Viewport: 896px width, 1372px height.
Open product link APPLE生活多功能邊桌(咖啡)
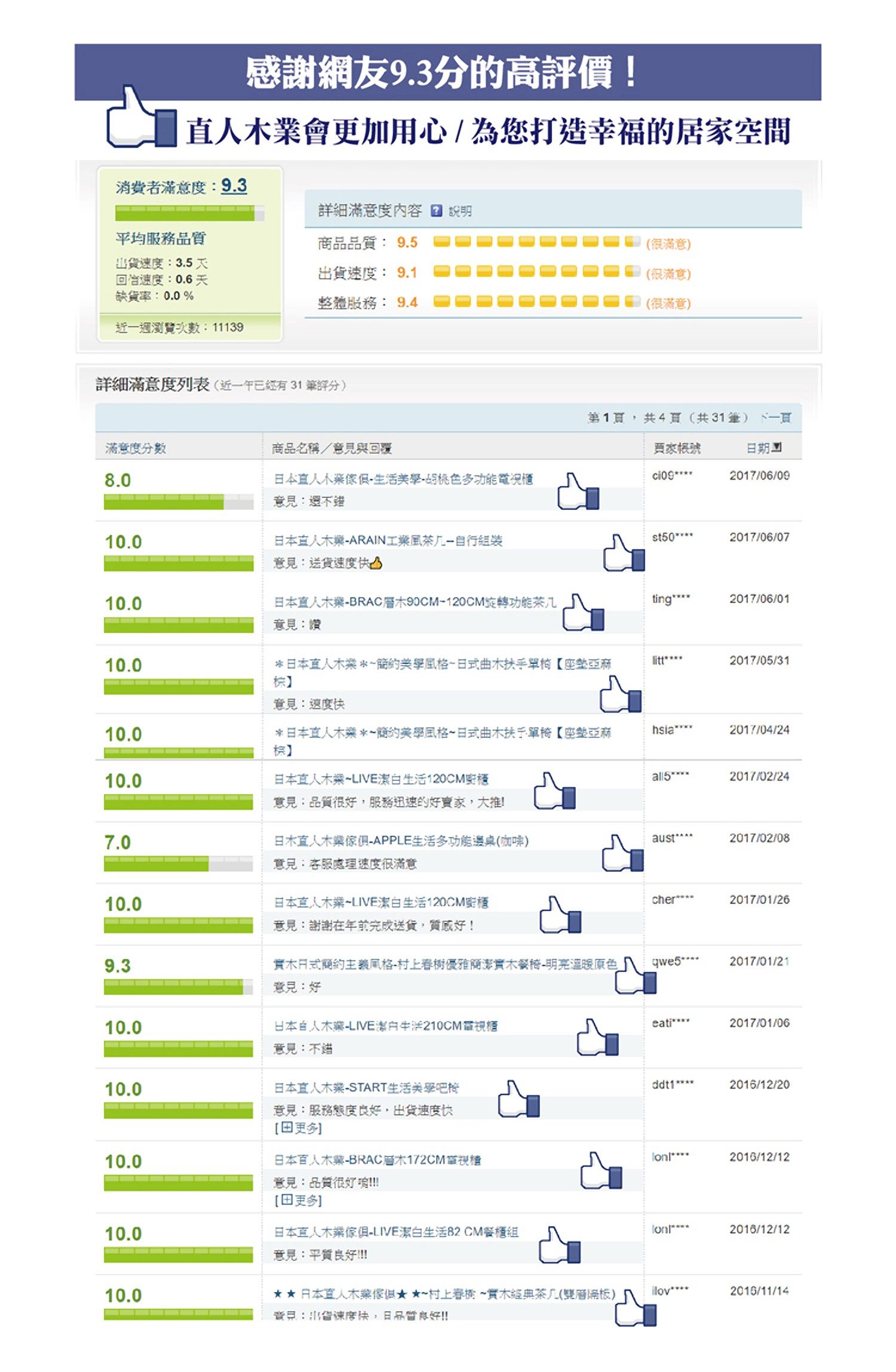tap(401, 841)
